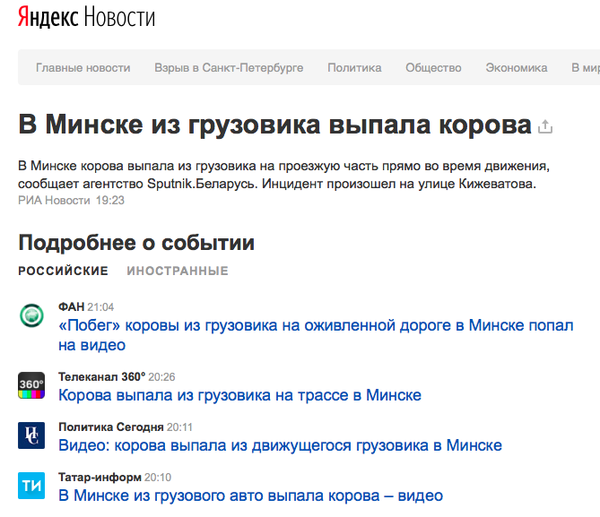Open the Главные новости menu item
Image resolution: width=600 pixels, height=517 pixels.
point(83,68)
